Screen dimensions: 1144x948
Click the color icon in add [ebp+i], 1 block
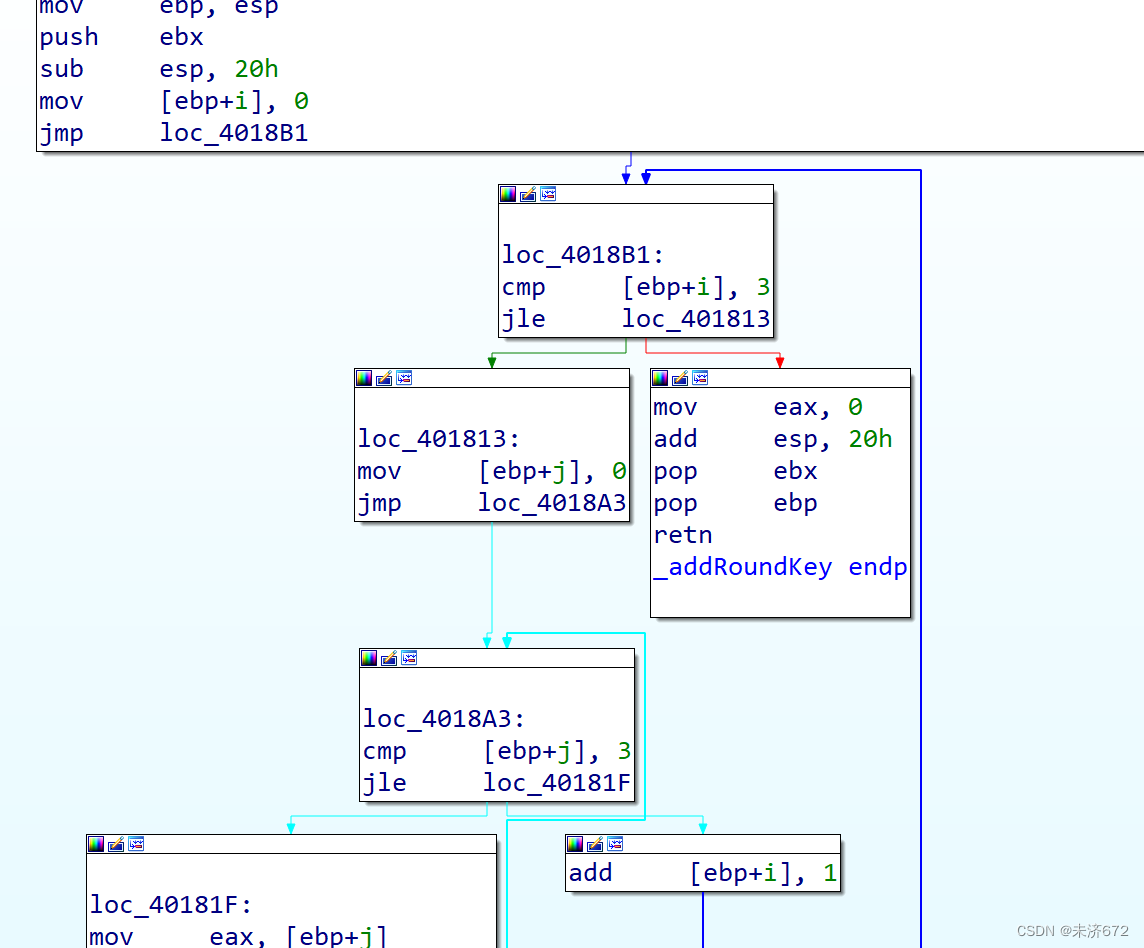[x=575, y=844]
